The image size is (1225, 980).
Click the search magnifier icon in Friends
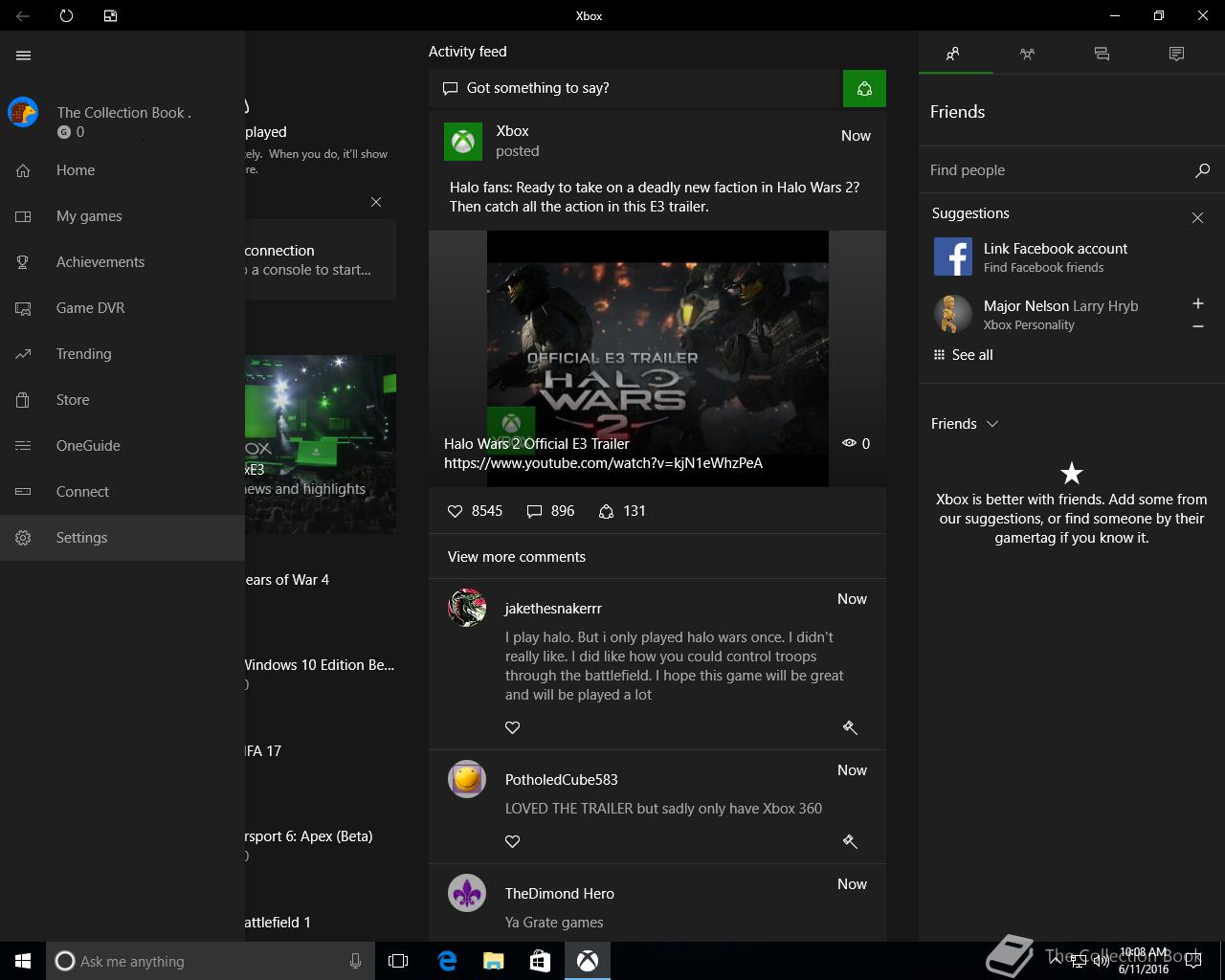coord(1202,170)
